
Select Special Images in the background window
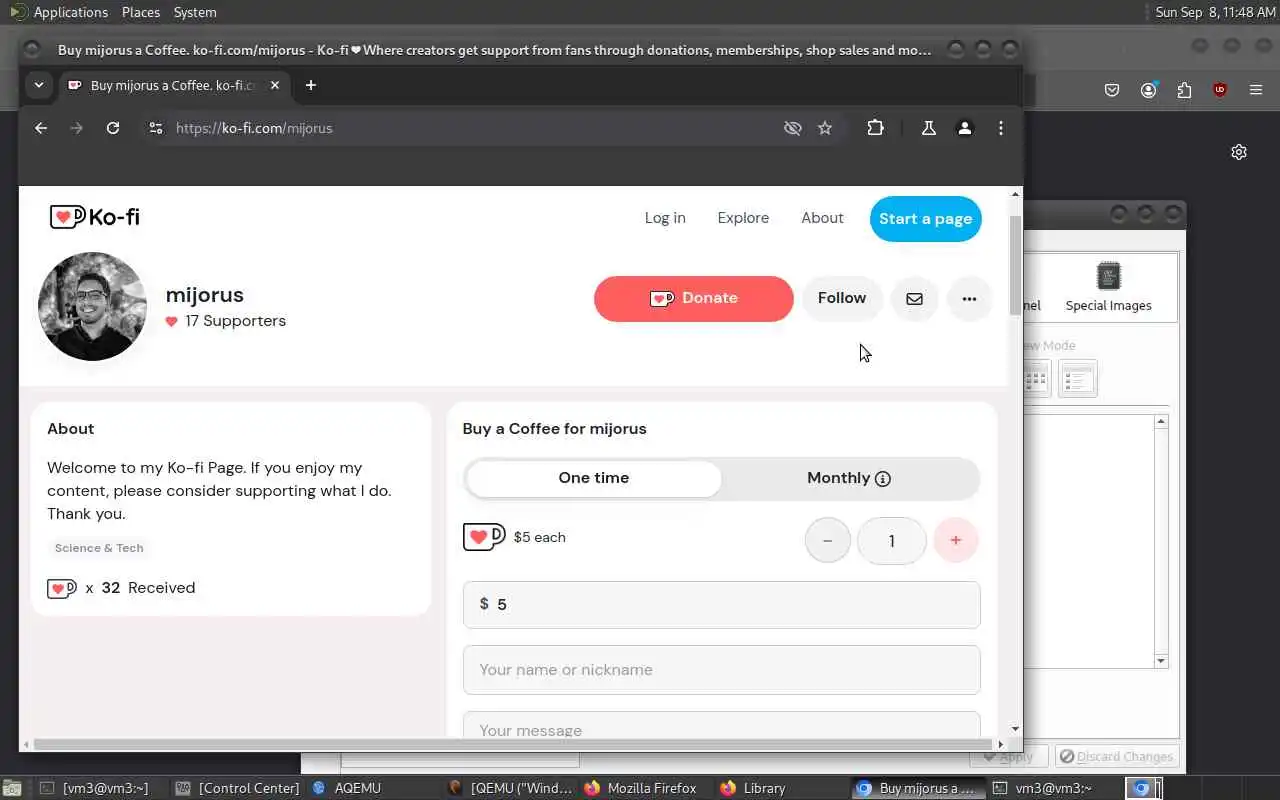[x=1108, y=287]
